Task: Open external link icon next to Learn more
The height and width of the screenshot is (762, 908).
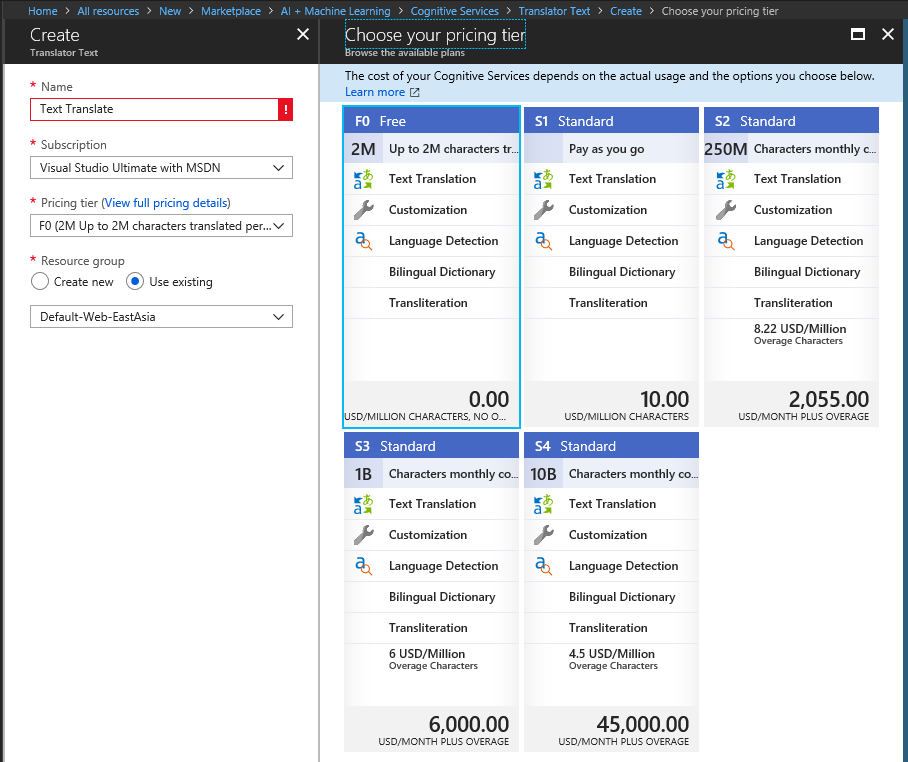Action: click(x=415, y=92)
